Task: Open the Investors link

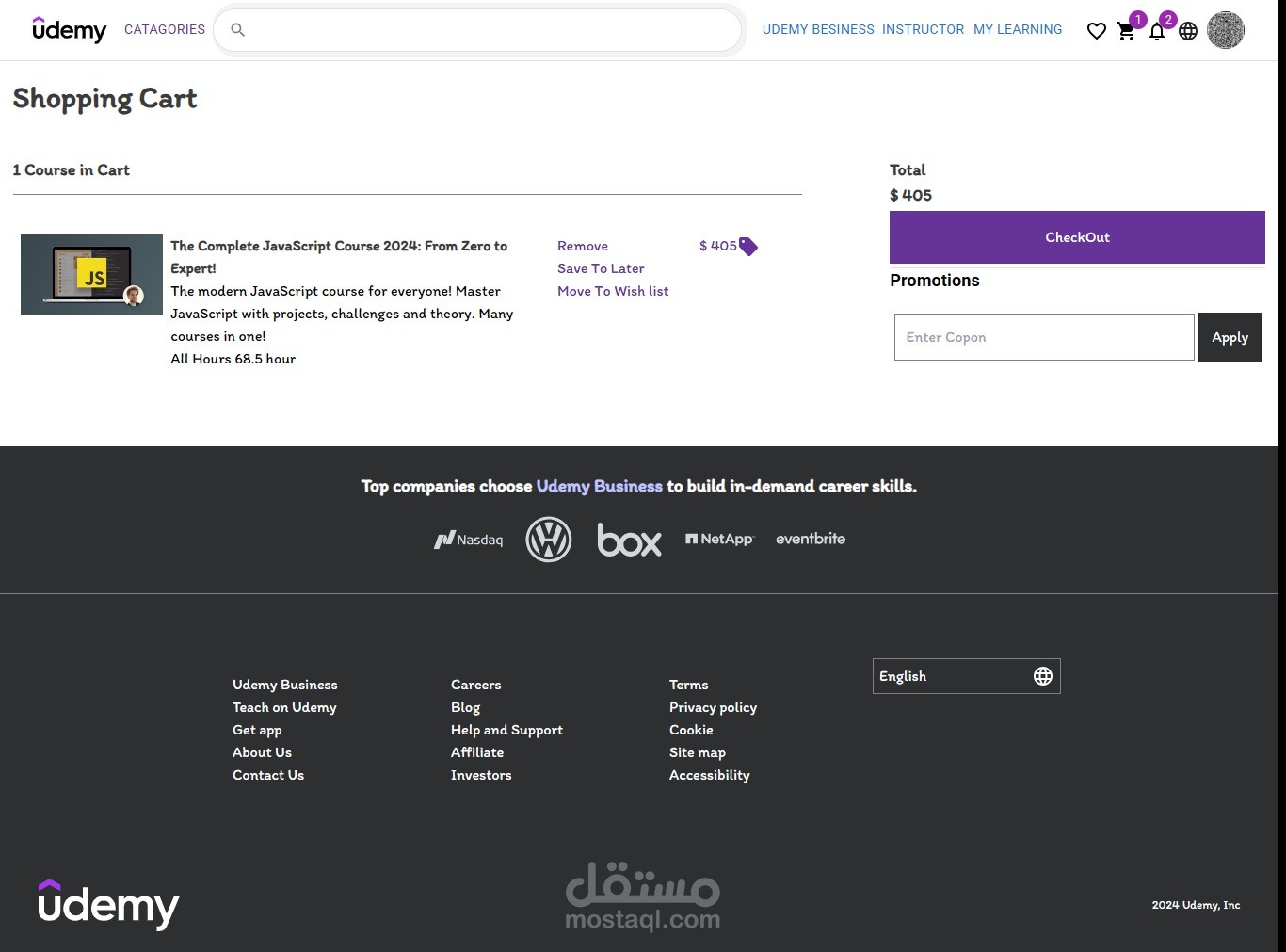Action: click(481, 775)
